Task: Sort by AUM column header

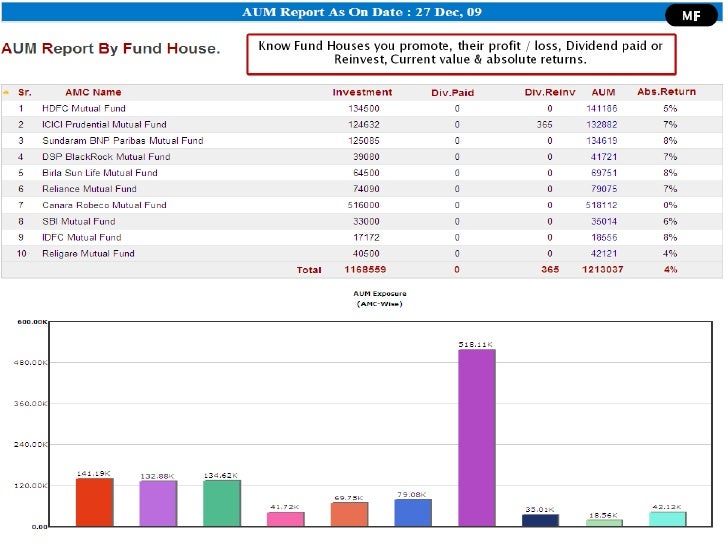Action: tap(603, 92)
